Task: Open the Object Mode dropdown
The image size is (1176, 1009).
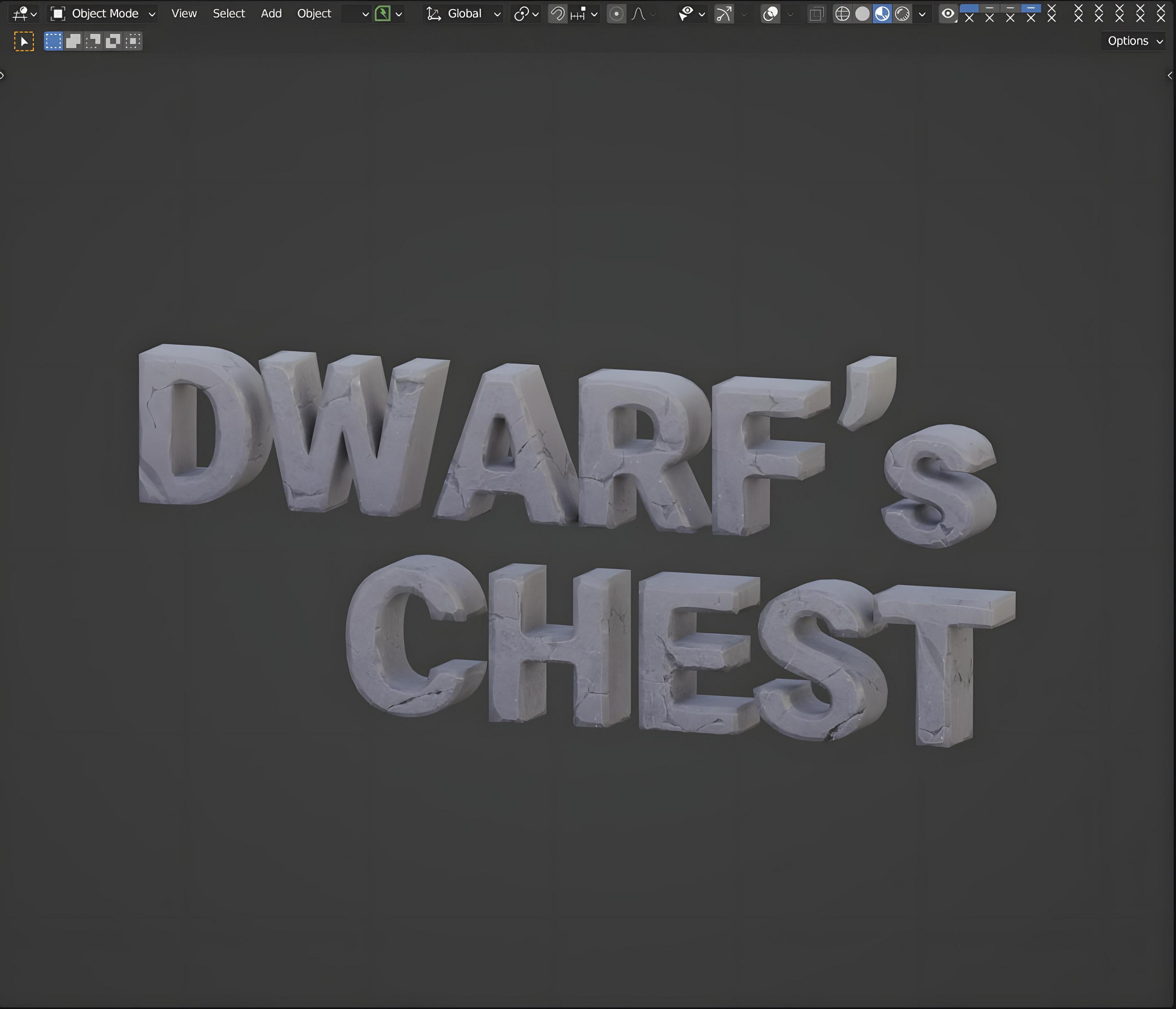Action: pos(103,14)
